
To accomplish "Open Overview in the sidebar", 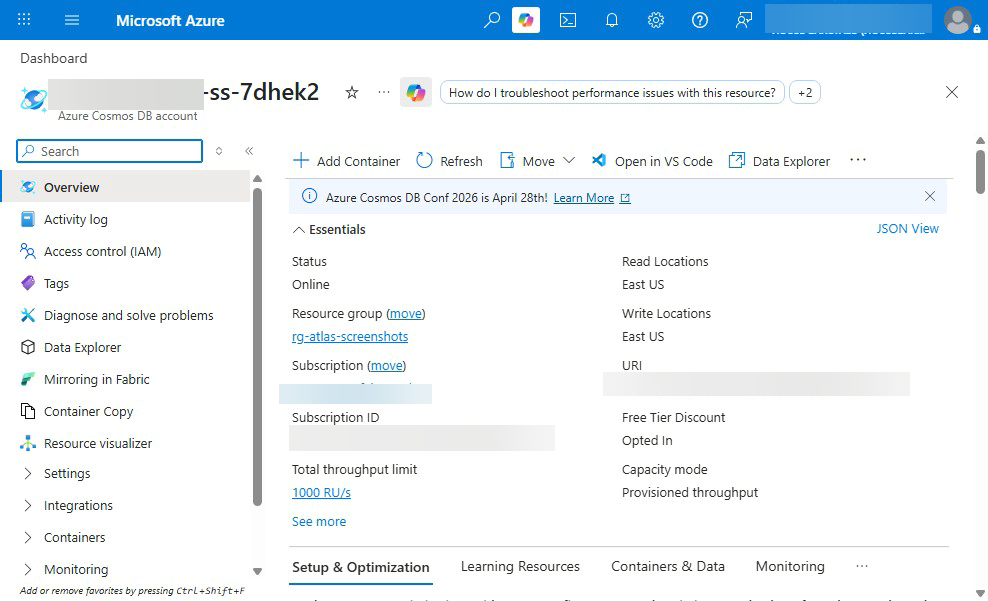I will 126,187.
